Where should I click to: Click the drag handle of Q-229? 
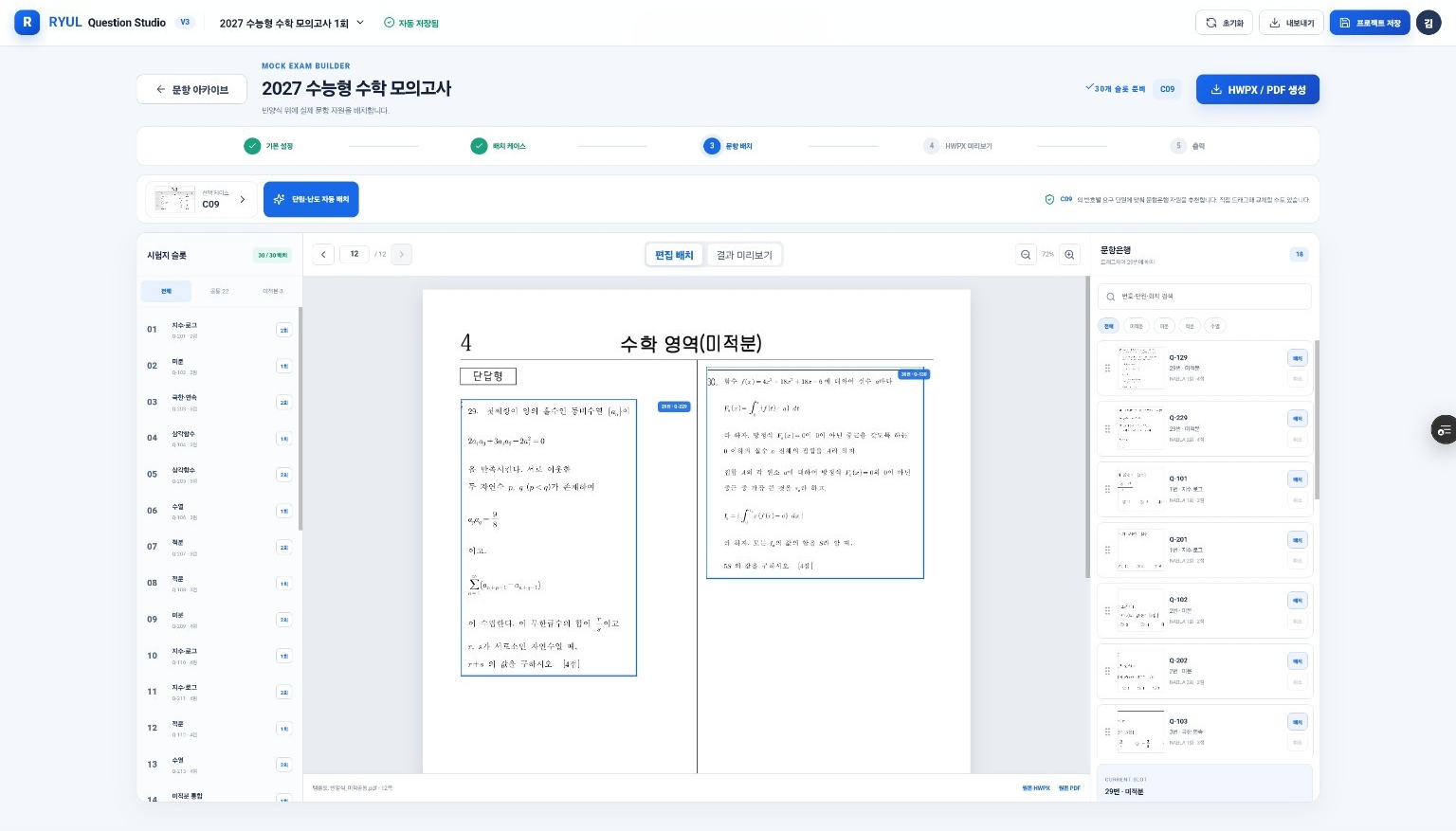click(x=1107, y=428)
